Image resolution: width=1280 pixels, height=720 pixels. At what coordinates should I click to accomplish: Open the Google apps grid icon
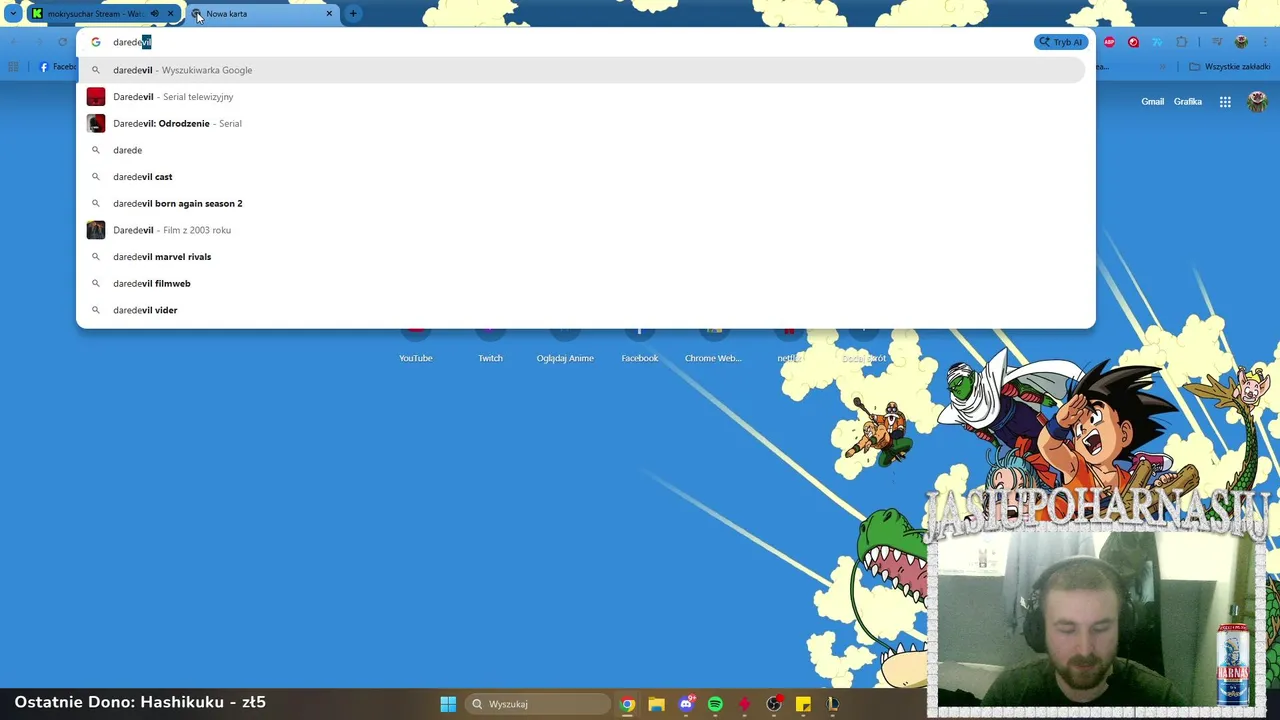click(x=1225, y=102)
